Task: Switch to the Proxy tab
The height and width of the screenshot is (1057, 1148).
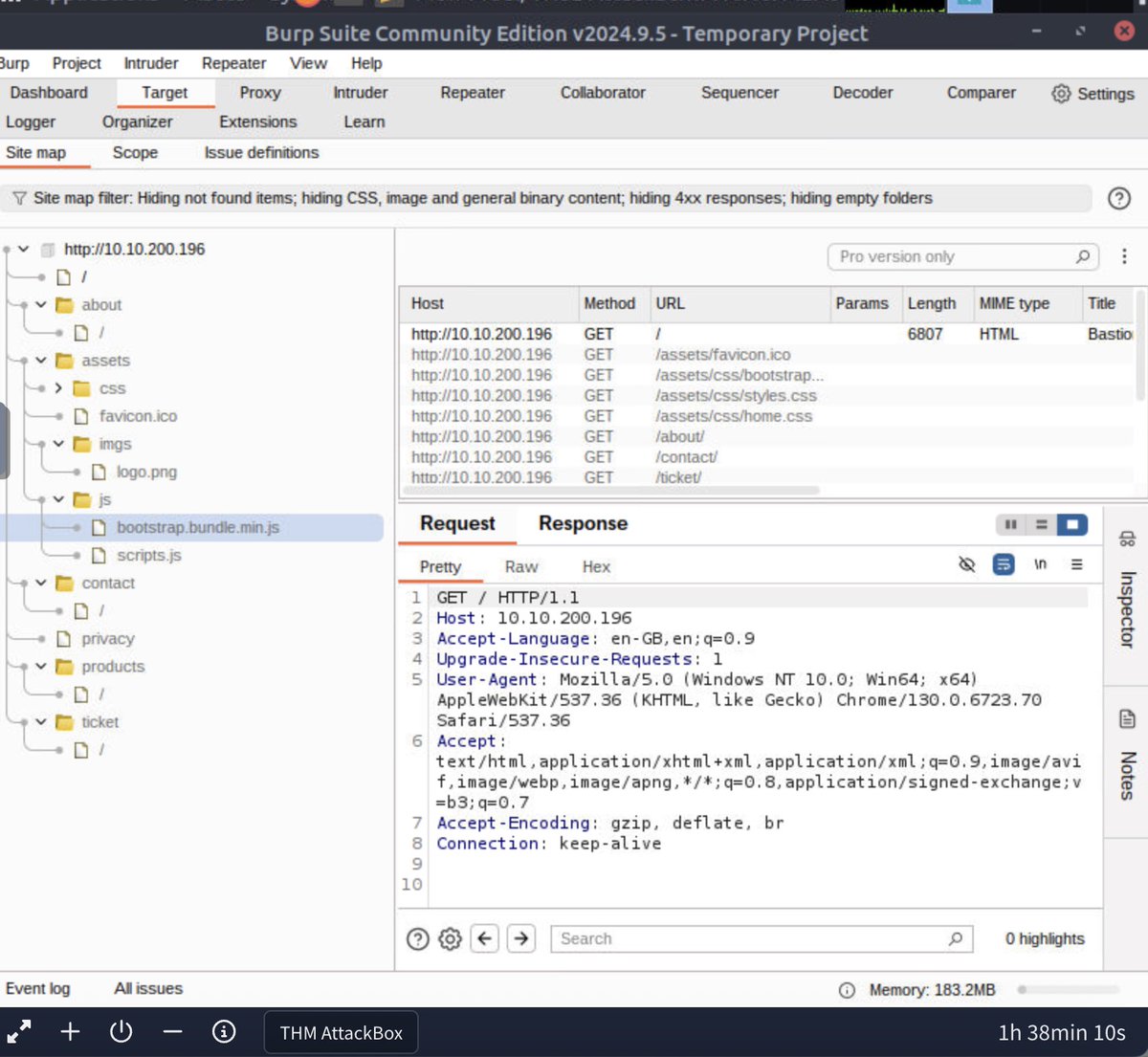Action: [260, 93]
